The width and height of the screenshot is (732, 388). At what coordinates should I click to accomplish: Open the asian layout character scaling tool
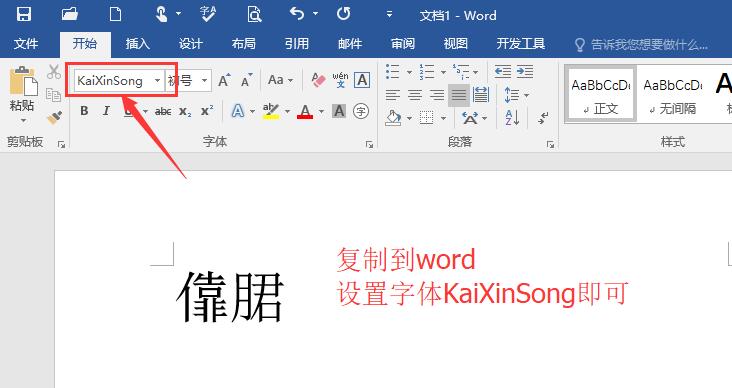click(x=470, y=118)
